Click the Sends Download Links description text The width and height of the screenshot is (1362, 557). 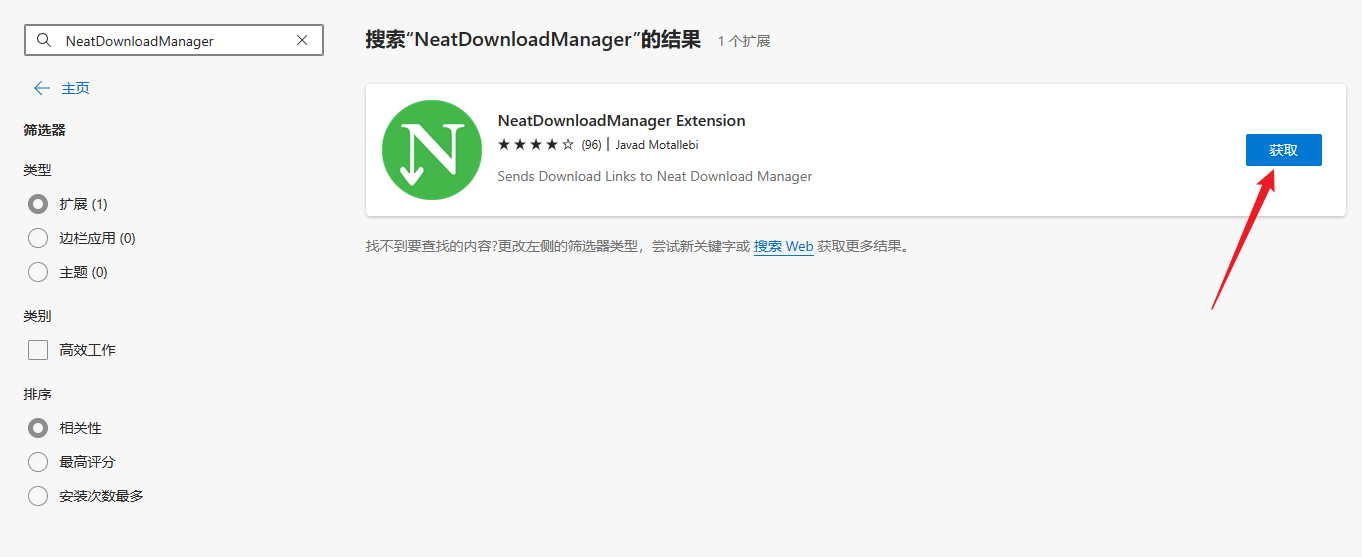pyautogui.click(x=654, y=176)
